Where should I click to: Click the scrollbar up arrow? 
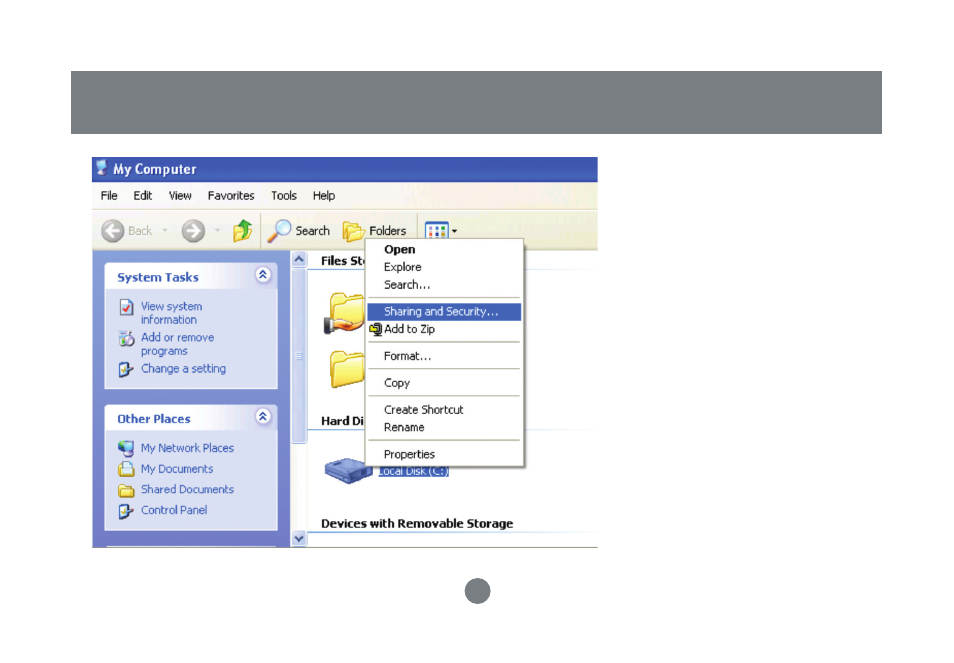tap(299, 260)
